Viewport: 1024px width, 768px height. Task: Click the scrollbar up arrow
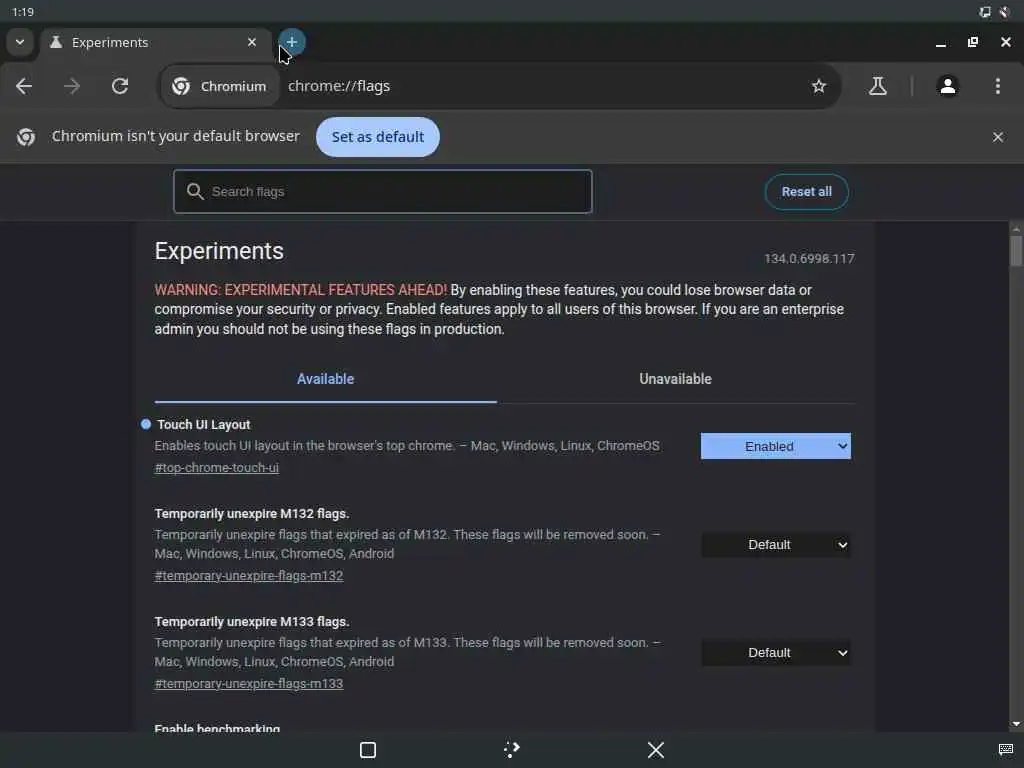pos(1016,229)
